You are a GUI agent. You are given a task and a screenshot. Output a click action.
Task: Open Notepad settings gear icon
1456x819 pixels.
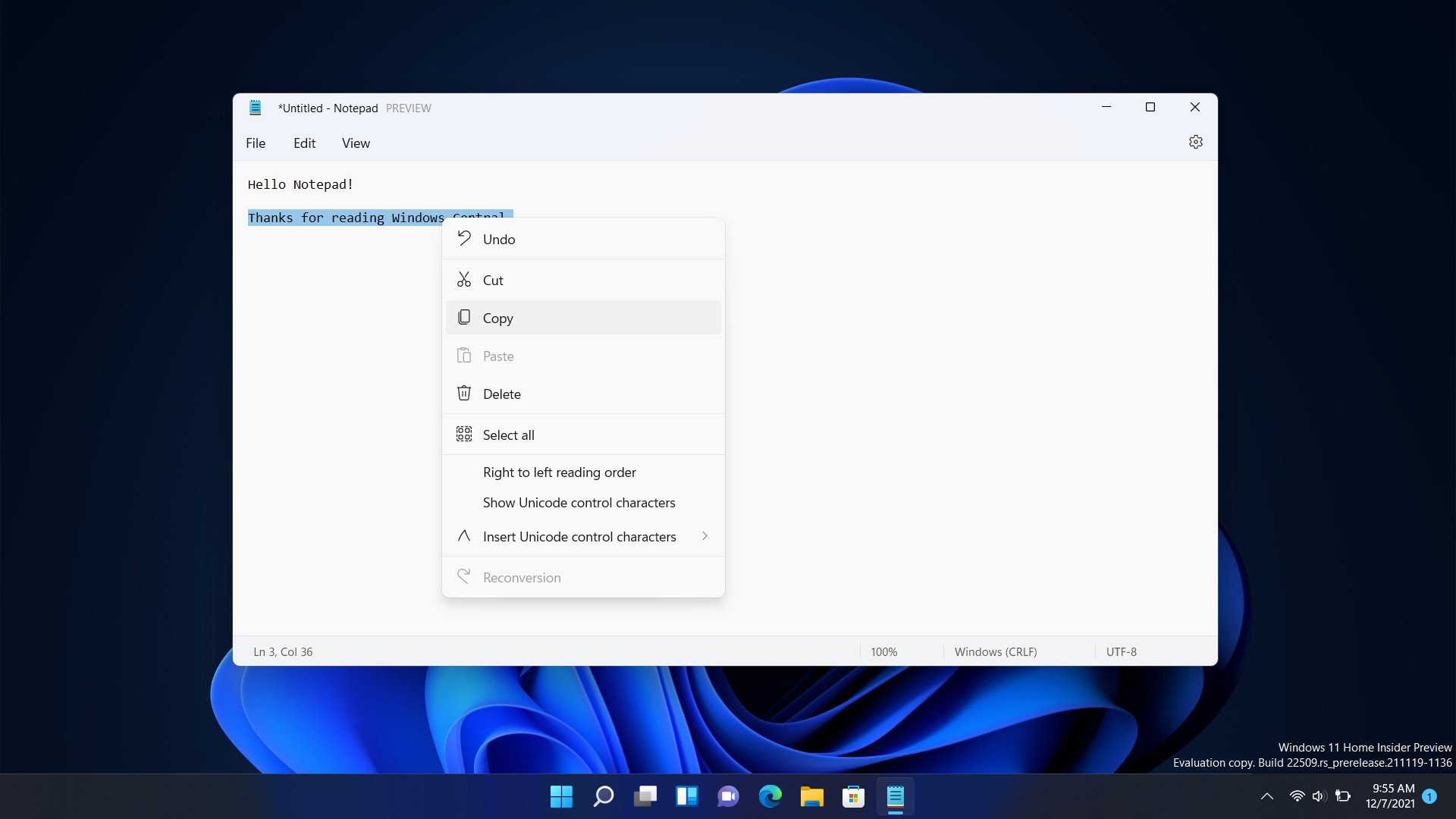[1195, 142]
